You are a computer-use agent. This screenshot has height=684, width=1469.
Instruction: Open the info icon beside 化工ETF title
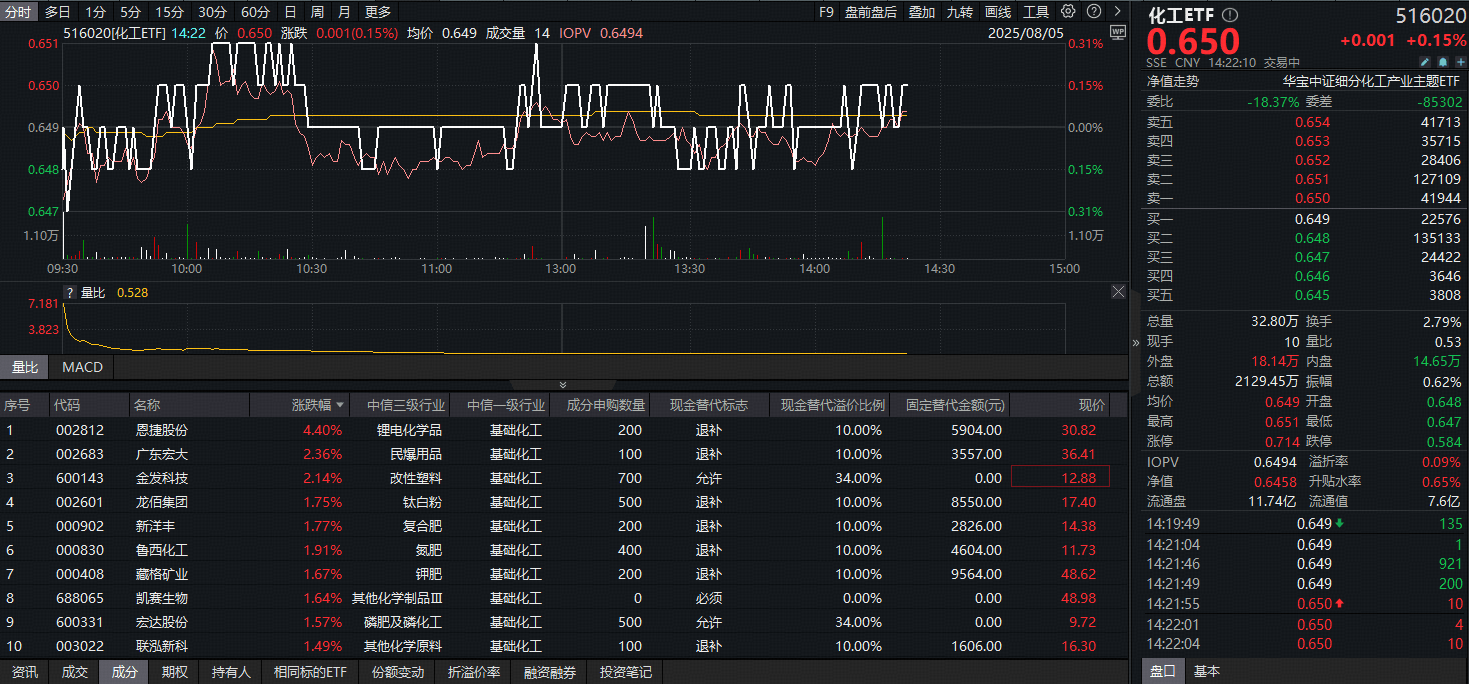pos(1230,15)
